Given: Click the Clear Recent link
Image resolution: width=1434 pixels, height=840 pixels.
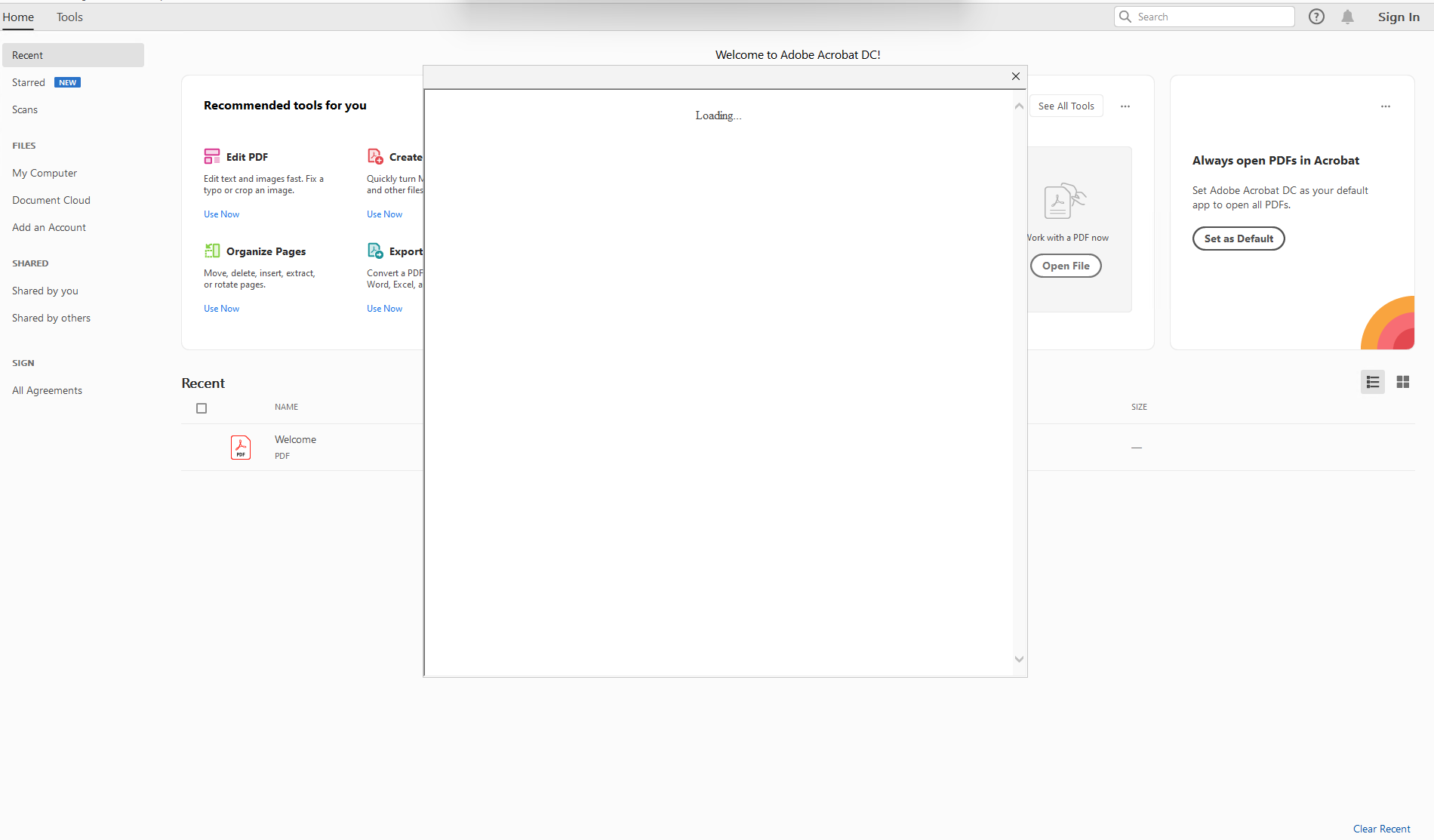Looking at the screenshot, I should [x=1381, y=828].
